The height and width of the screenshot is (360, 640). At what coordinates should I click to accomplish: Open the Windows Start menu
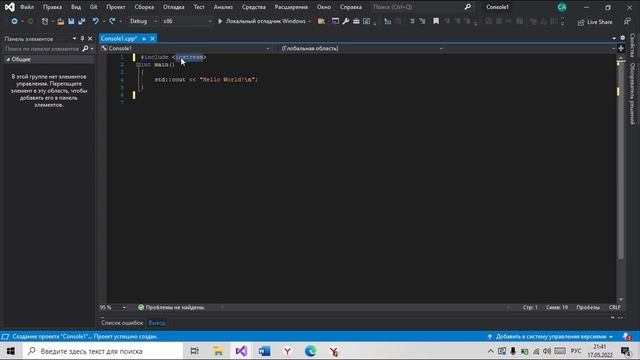[x=11, y=351]
